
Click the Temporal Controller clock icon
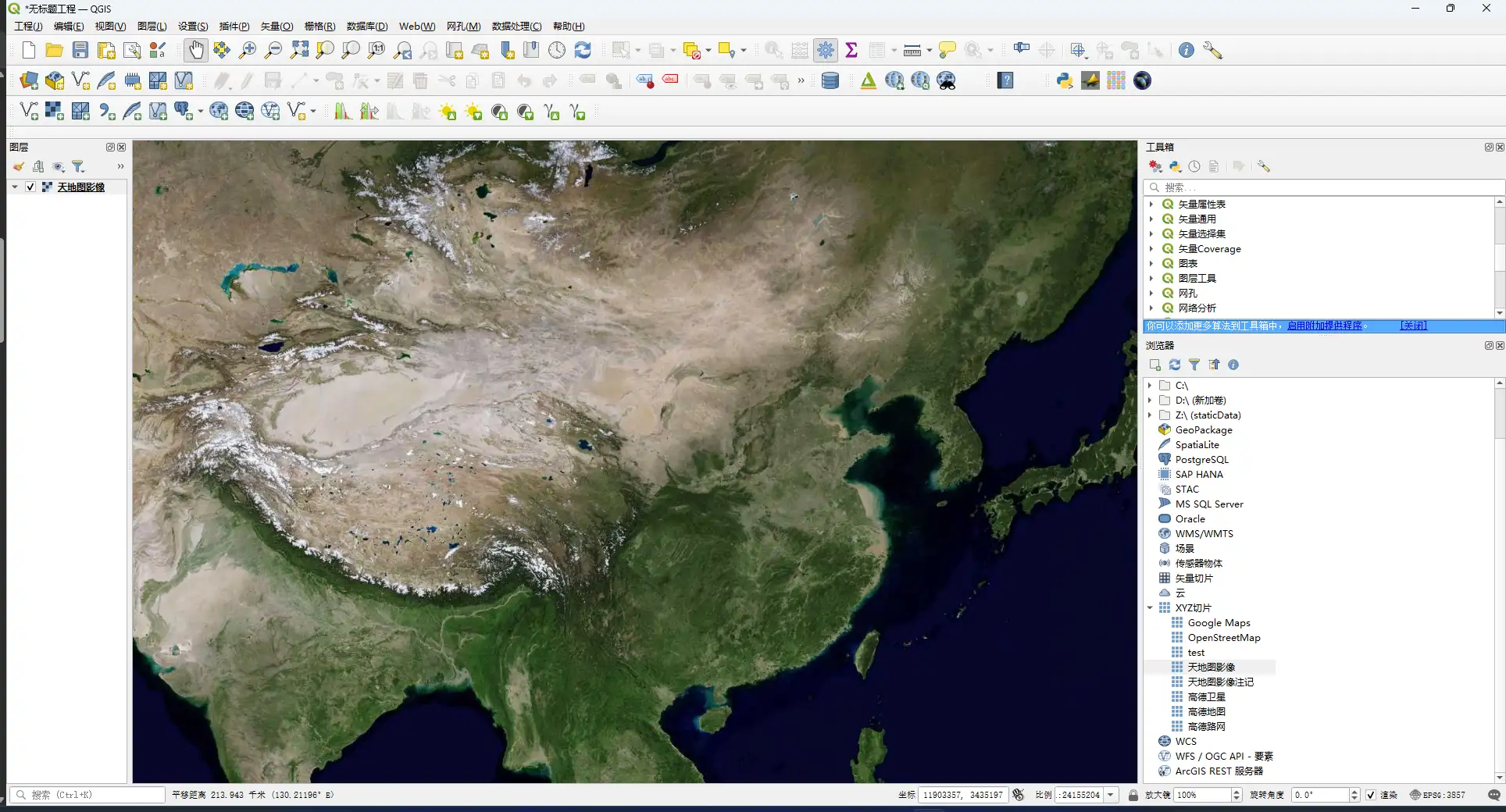point(557,51)
